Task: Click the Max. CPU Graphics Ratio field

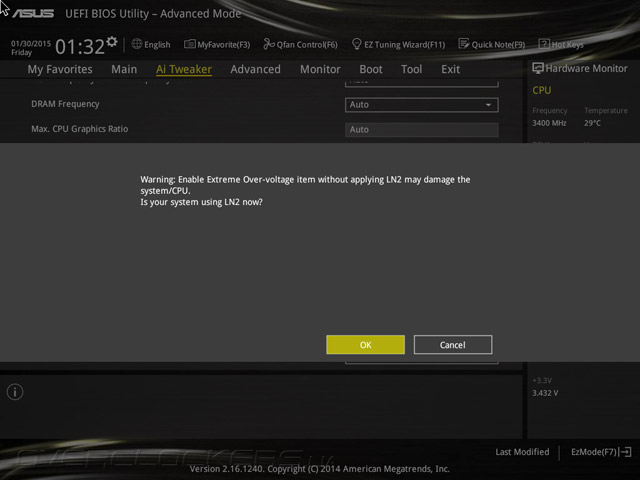Action: [422, 130]
